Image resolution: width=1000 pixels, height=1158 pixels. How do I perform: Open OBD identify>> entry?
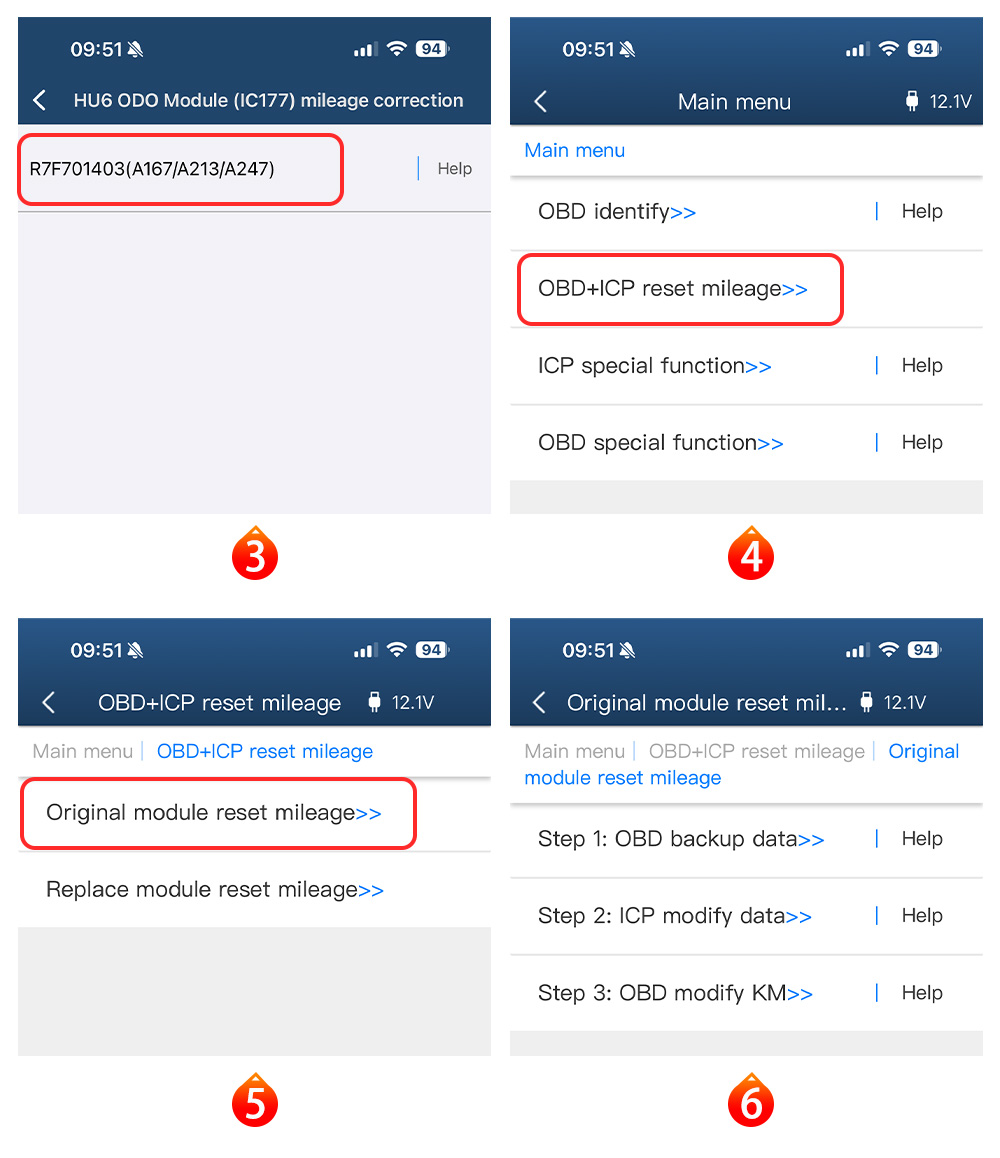point(617,212)
